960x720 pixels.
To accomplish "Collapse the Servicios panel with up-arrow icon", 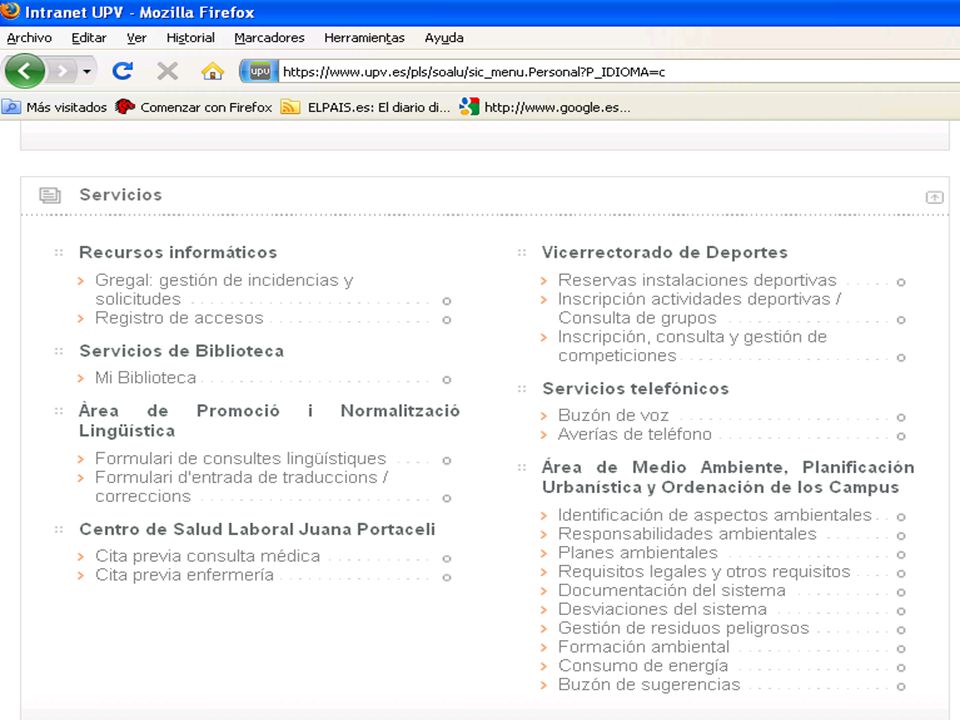I will click(x=934, y=197).
